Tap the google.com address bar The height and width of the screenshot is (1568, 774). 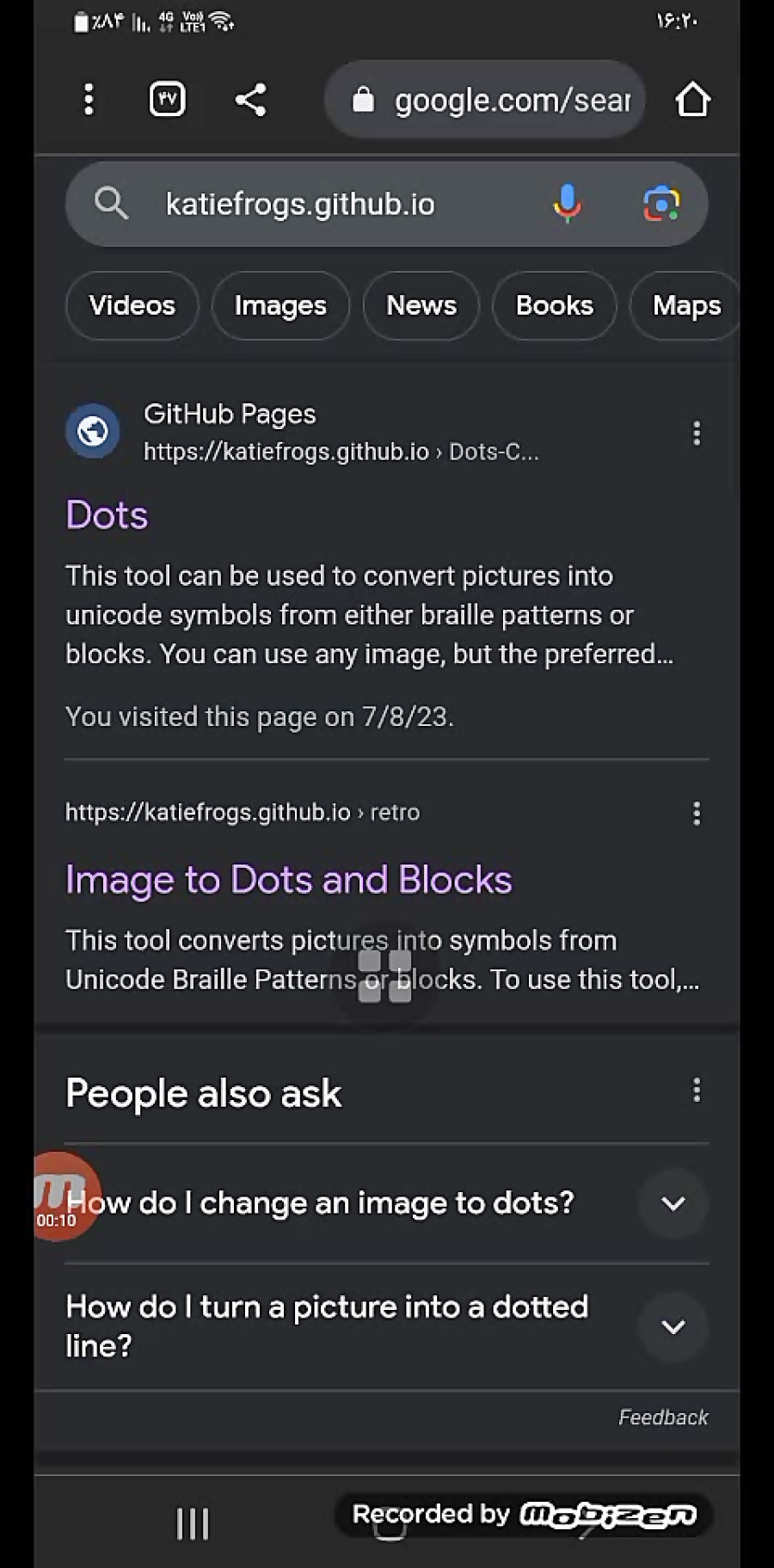(x=485, y=100)
